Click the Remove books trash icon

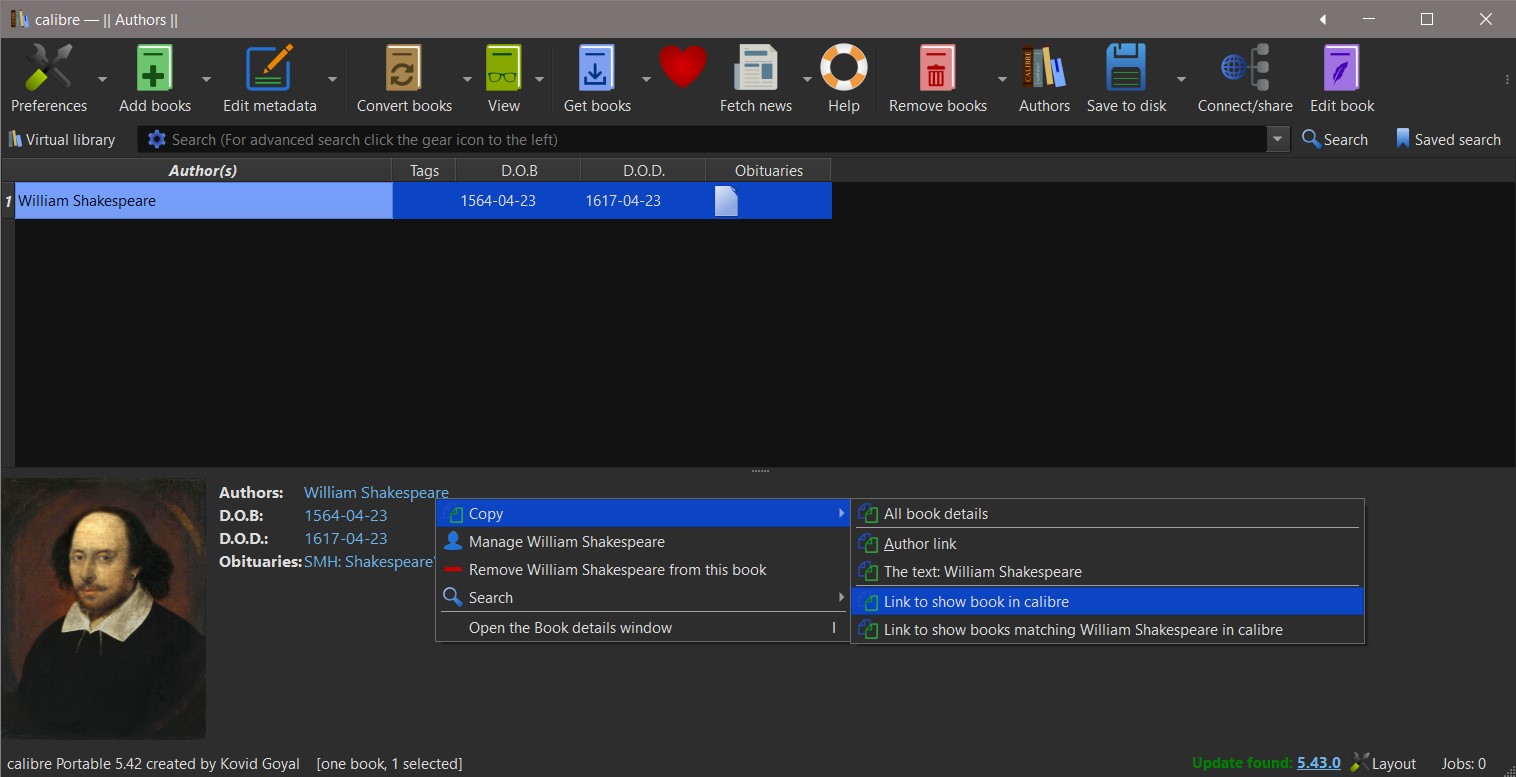937,69
